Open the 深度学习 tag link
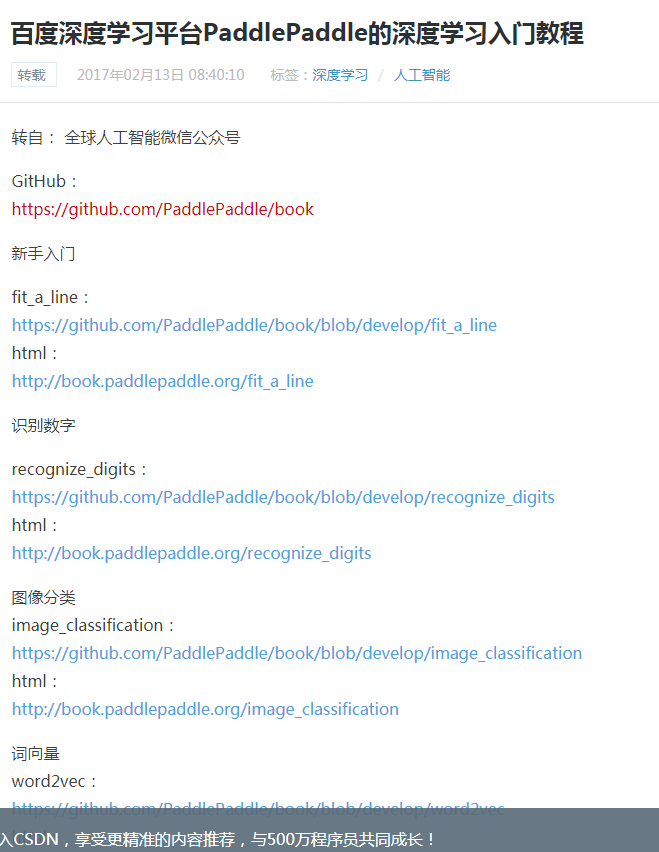The width and height of the screenshot is (659, 852). pyautogui.click(x=340, y=75)
